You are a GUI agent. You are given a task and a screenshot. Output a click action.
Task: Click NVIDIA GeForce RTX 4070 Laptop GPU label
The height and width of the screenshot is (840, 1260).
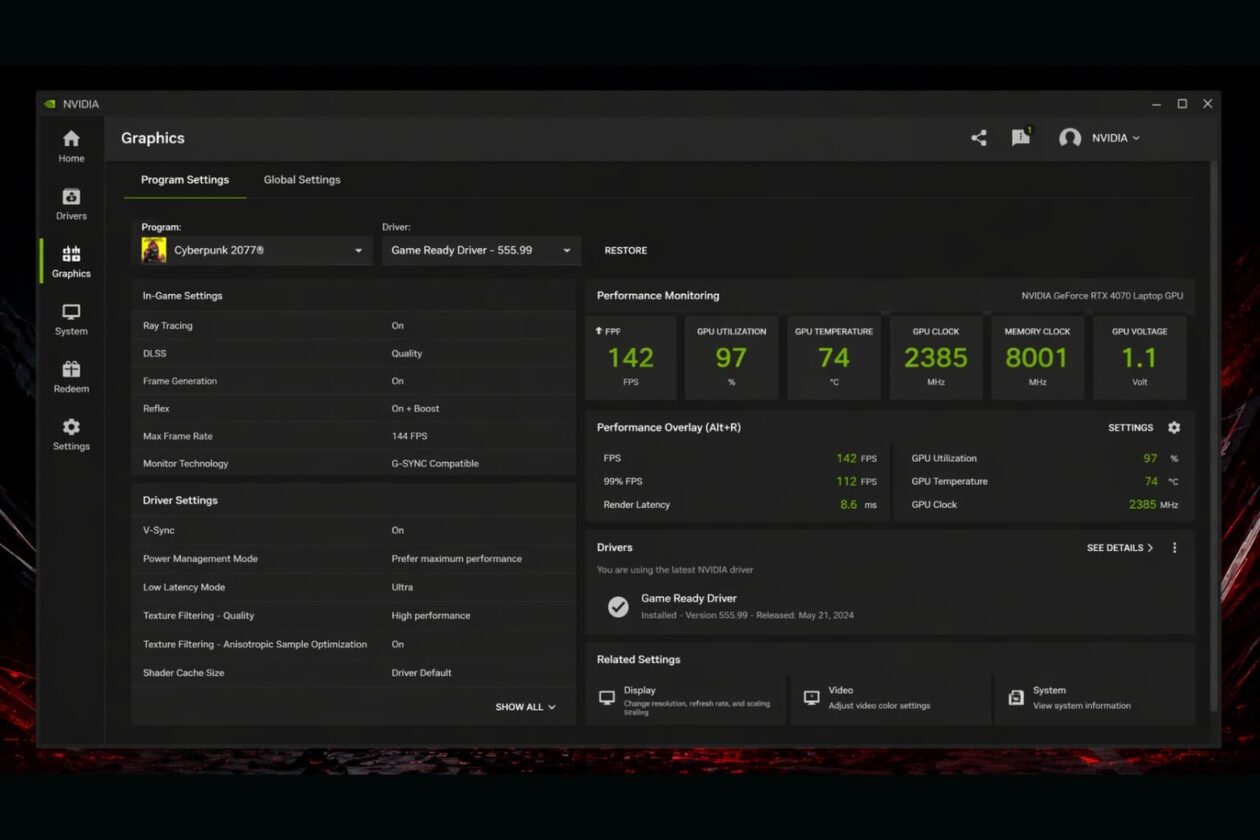click(1102, 296)
